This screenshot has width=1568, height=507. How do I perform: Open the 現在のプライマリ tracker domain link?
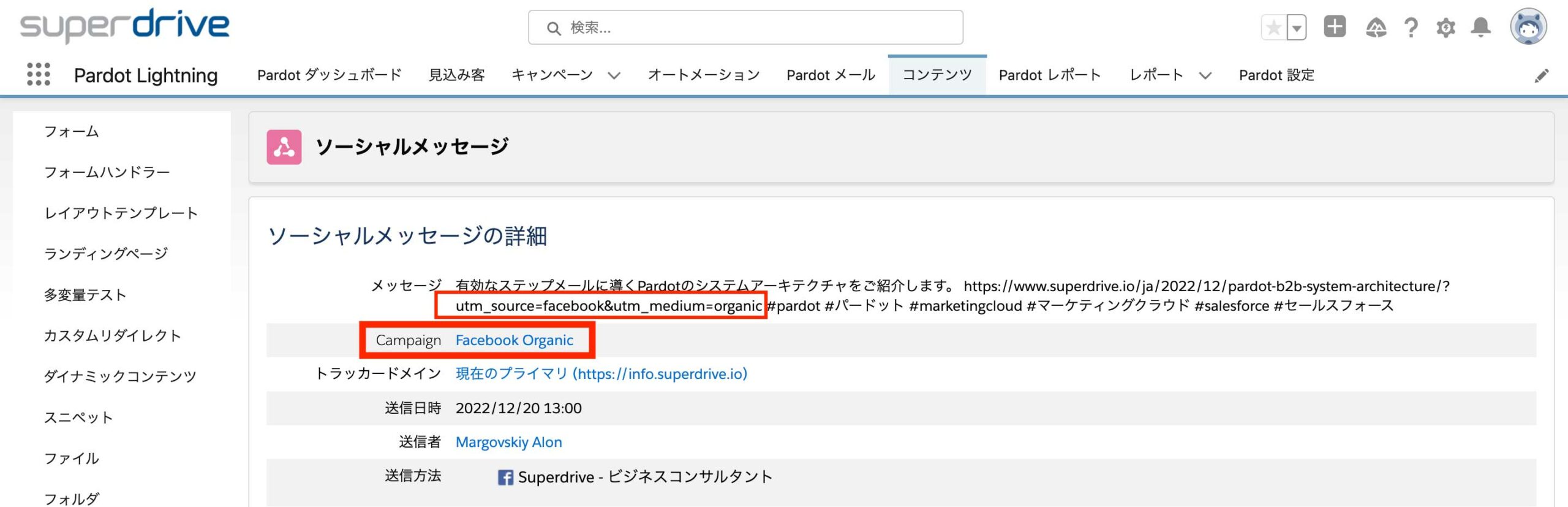601,374
